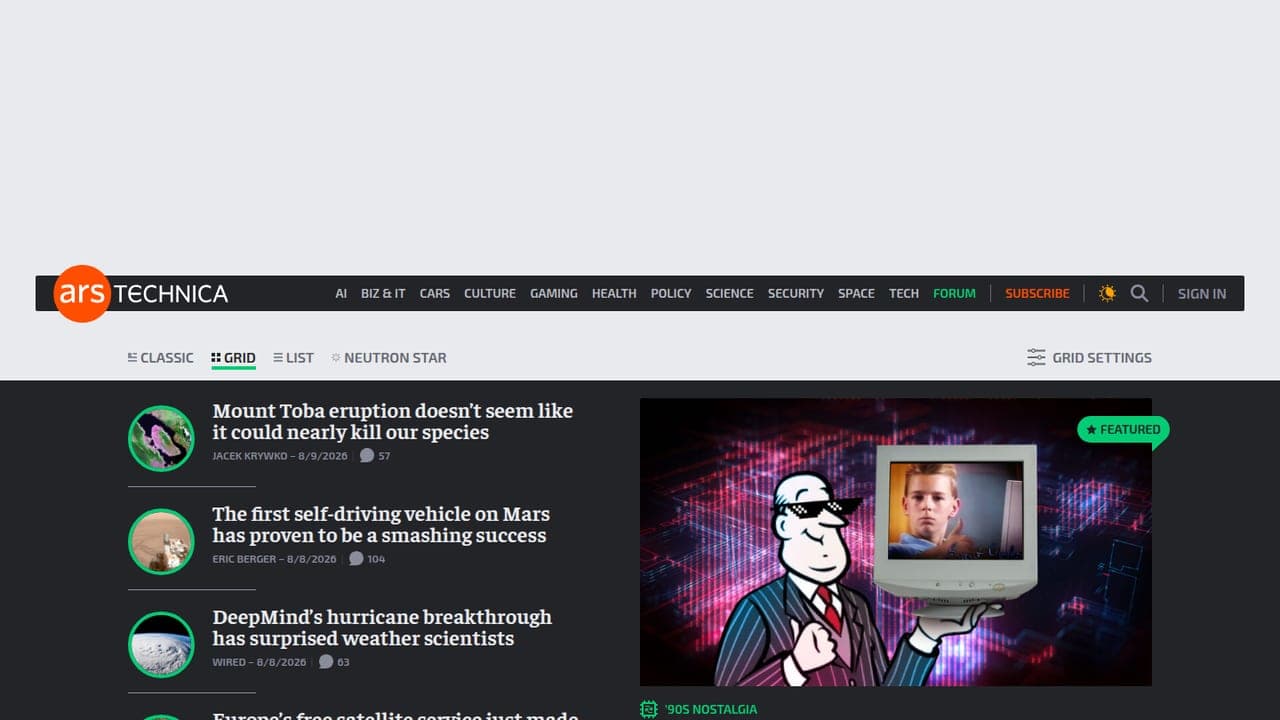Open the Health section
This screenshot has height=720, width=1280.
point(614,293)
